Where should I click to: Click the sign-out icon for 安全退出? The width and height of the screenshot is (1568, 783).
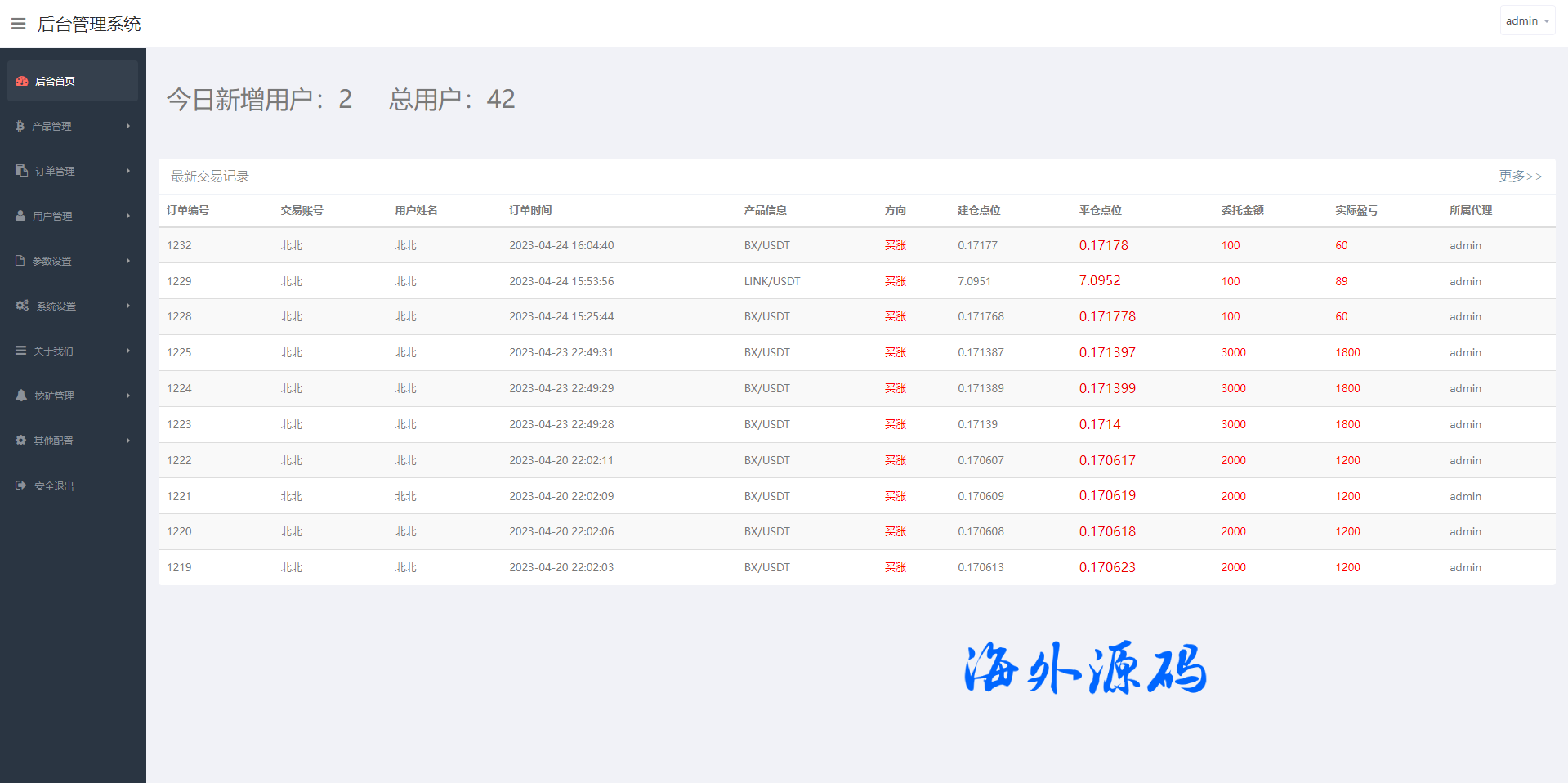click(x=21, y=485)
